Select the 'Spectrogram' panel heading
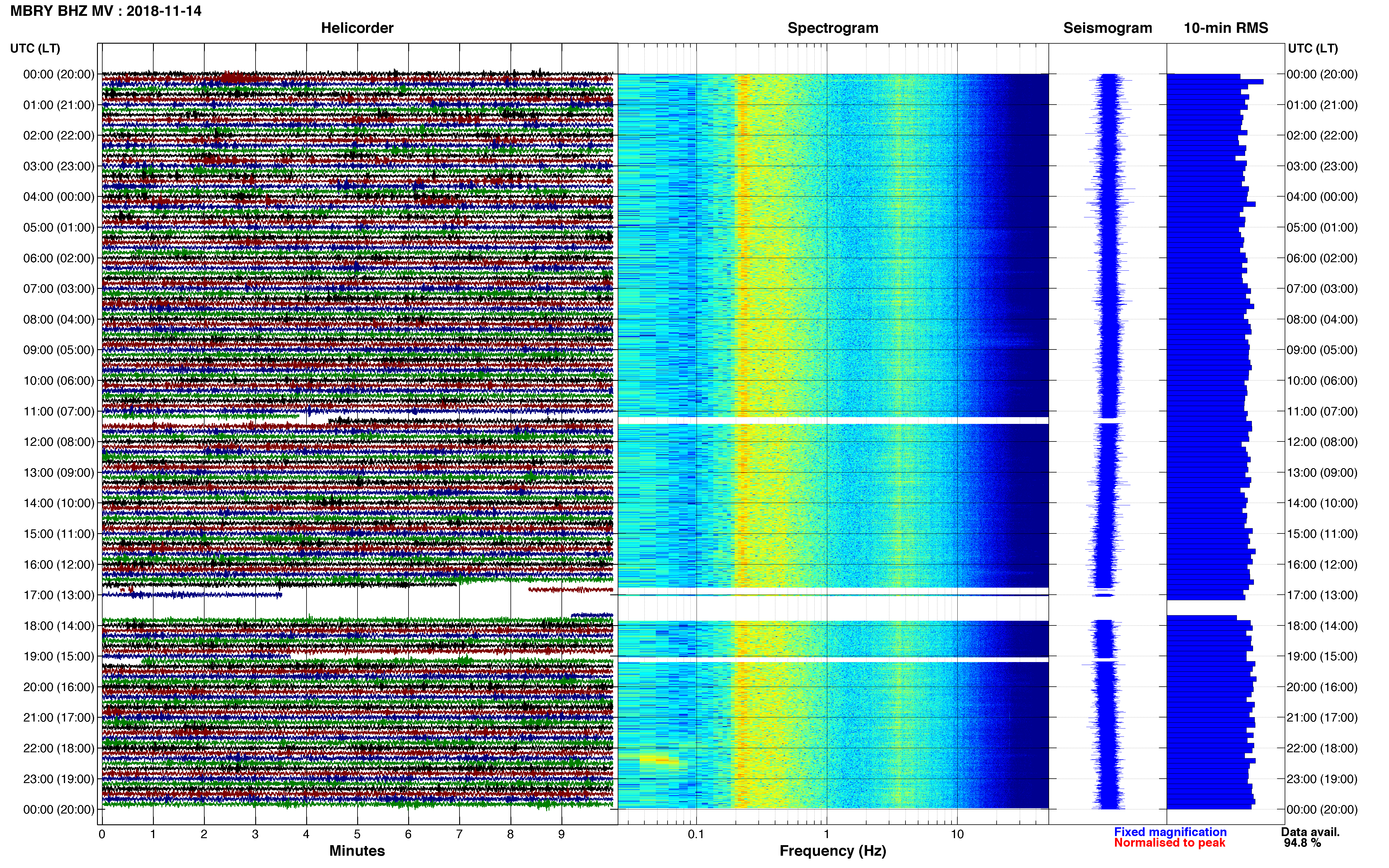 coord(833,28)
